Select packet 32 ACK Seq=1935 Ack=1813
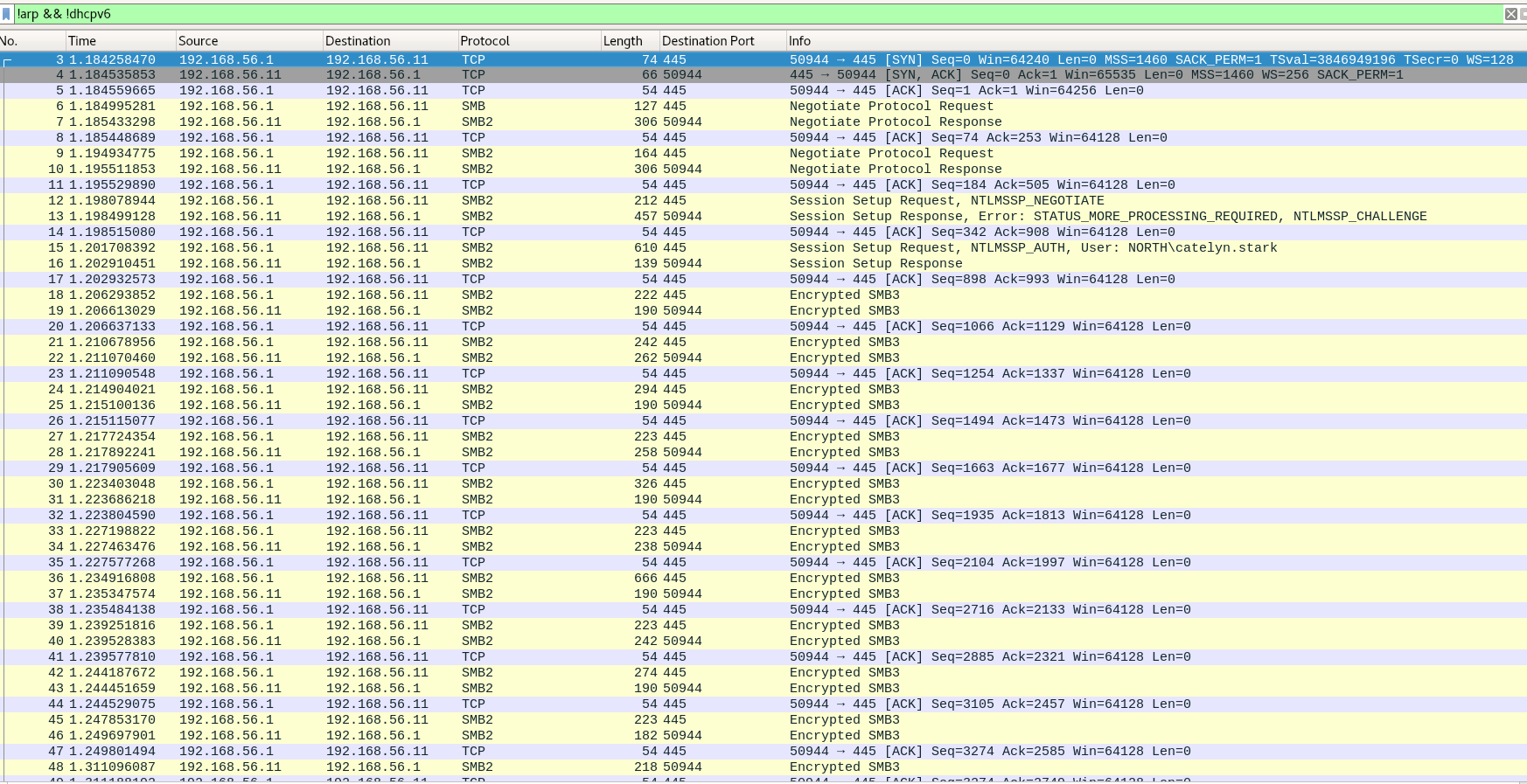The width and height of the screenshot is (1527, 784). pos(763,516)
